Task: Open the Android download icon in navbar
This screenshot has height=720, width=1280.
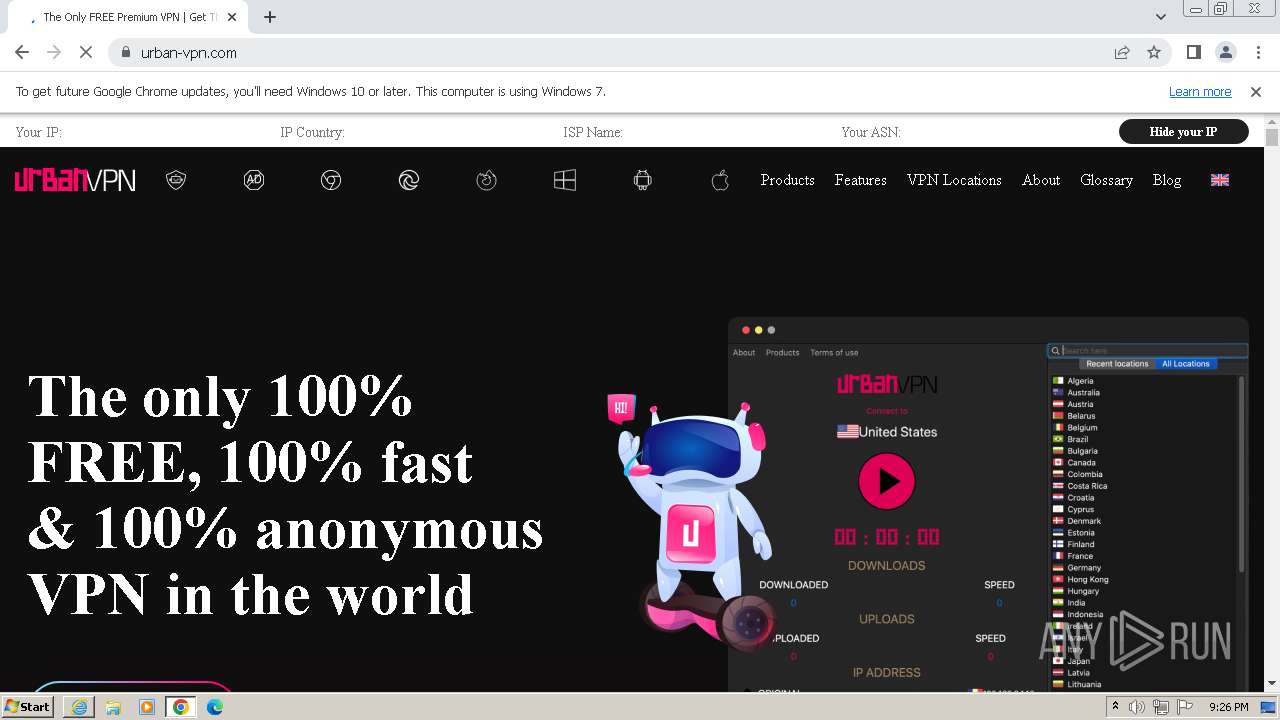Action: 642,180
